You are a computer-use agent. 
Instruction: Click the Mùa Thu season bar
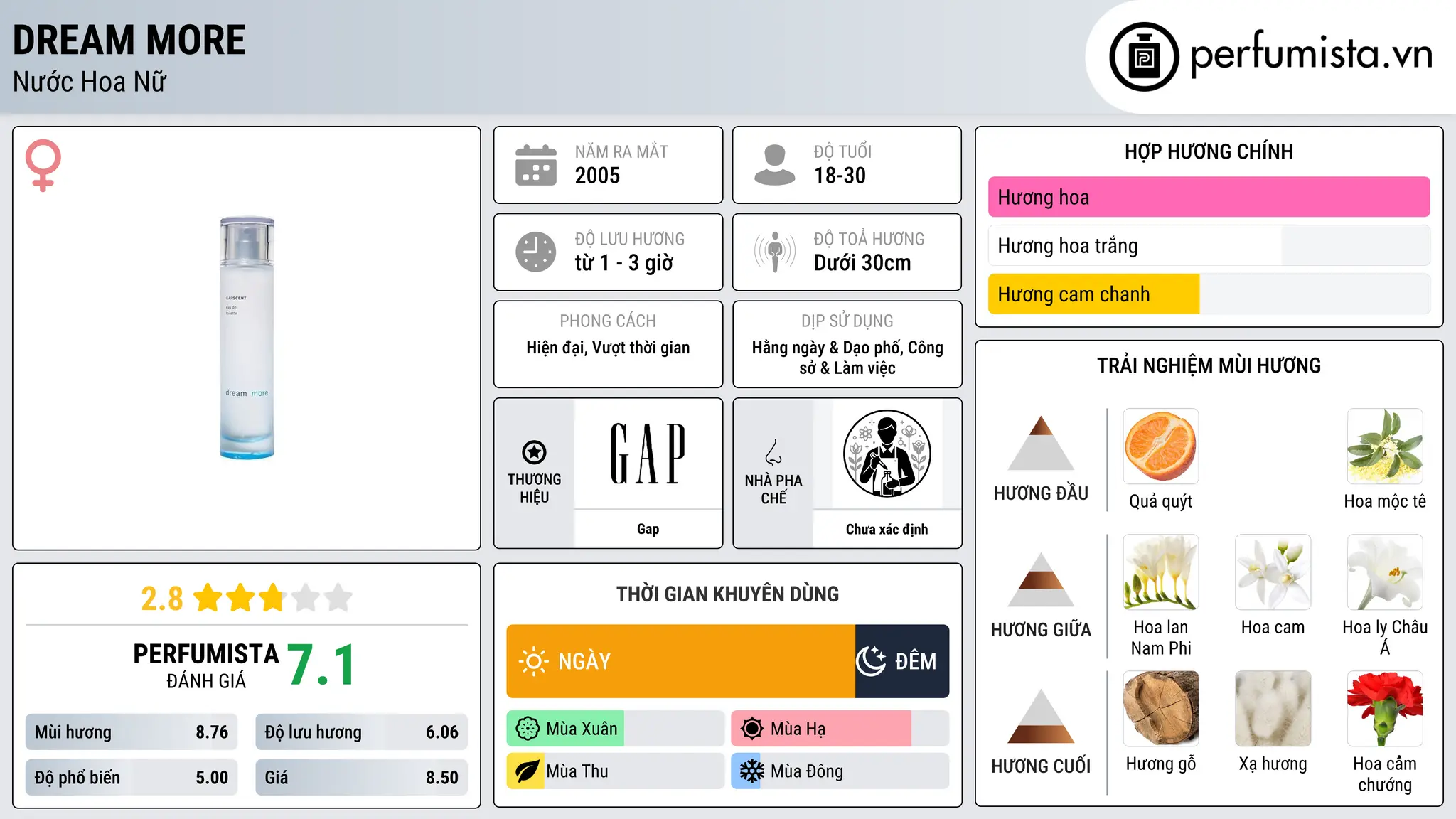[616, 771]
